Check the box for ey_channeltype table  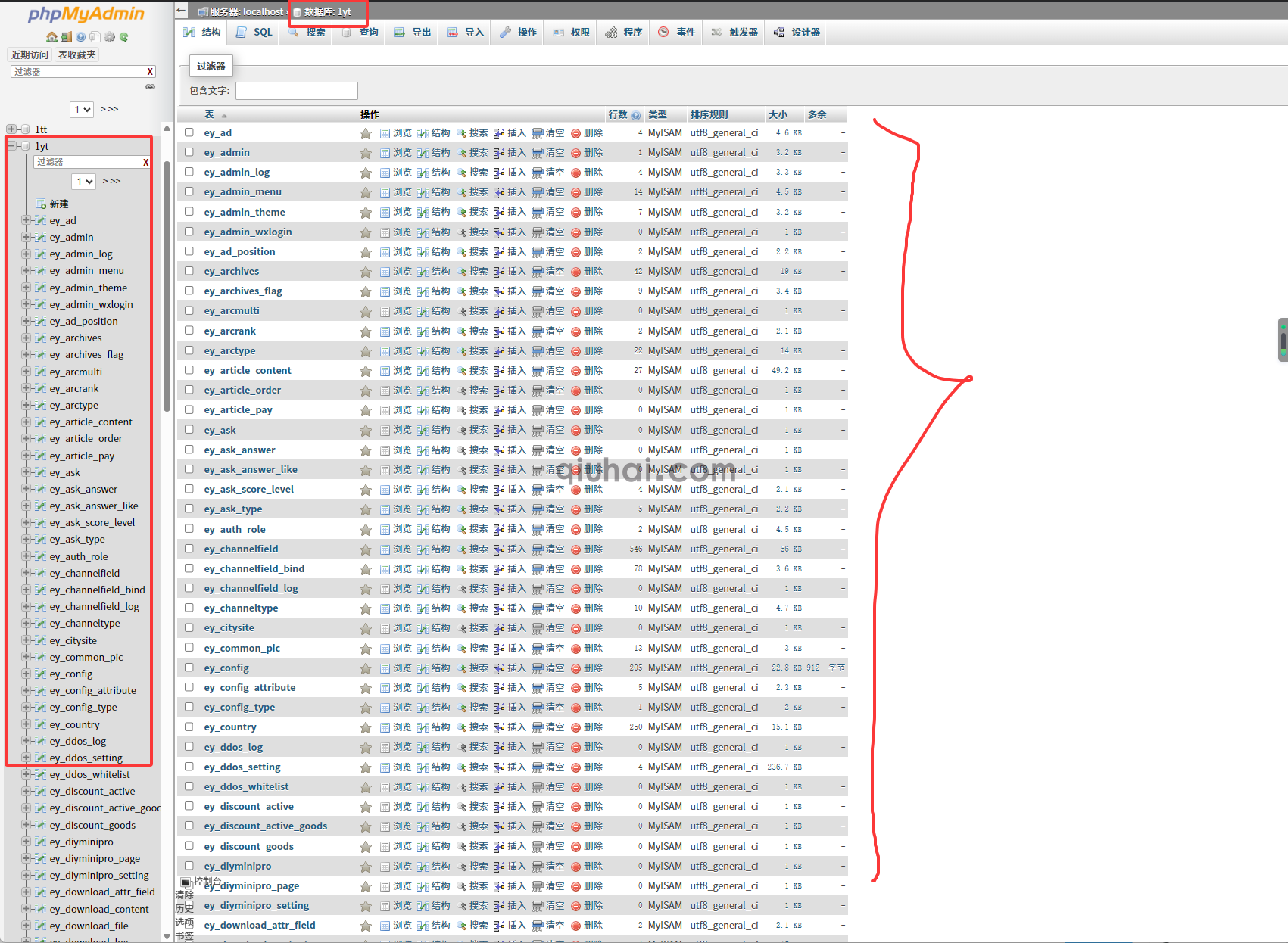[x=189, y=608]
